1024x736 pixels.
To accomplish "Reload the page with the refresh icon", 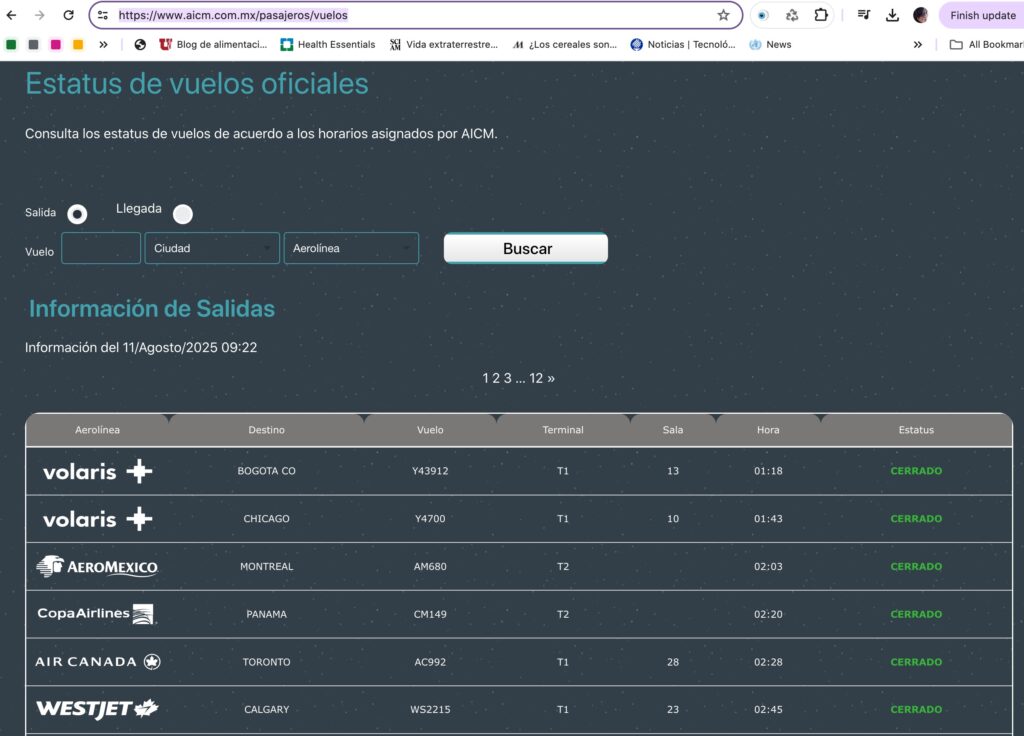I will 67,15.
